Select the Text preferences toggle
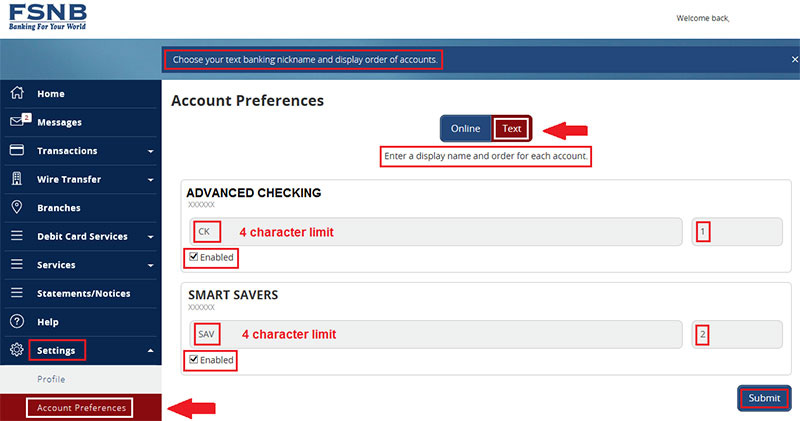 click(511, 129)
